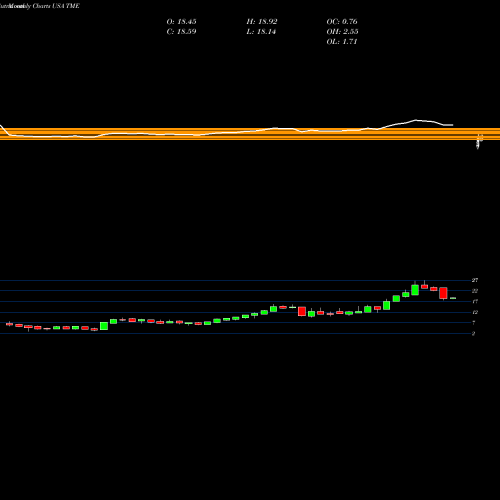Click the 2 price axis label
This screenshot has width=500, height=500.
pos(473,334)
